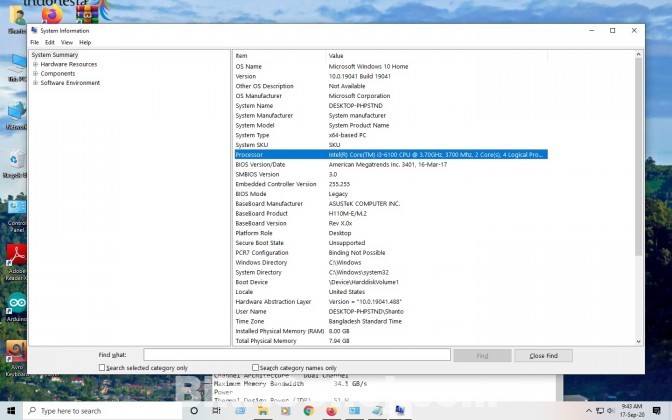This screenshot has height=420, width=672.
Task: Expand the Hardware Resources tree node
Action: (x=36, y=64)
